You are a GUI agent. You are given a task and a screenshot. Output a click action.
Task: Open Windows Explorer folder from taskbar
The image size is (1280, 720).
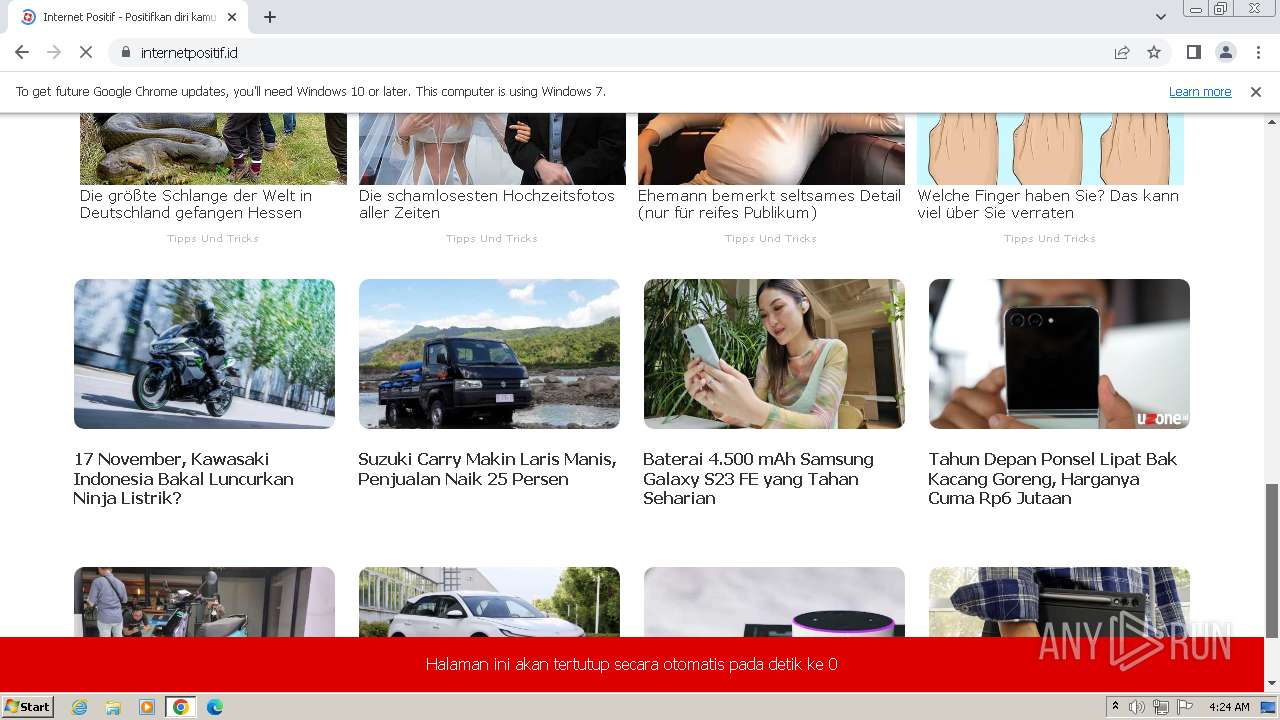113,707
